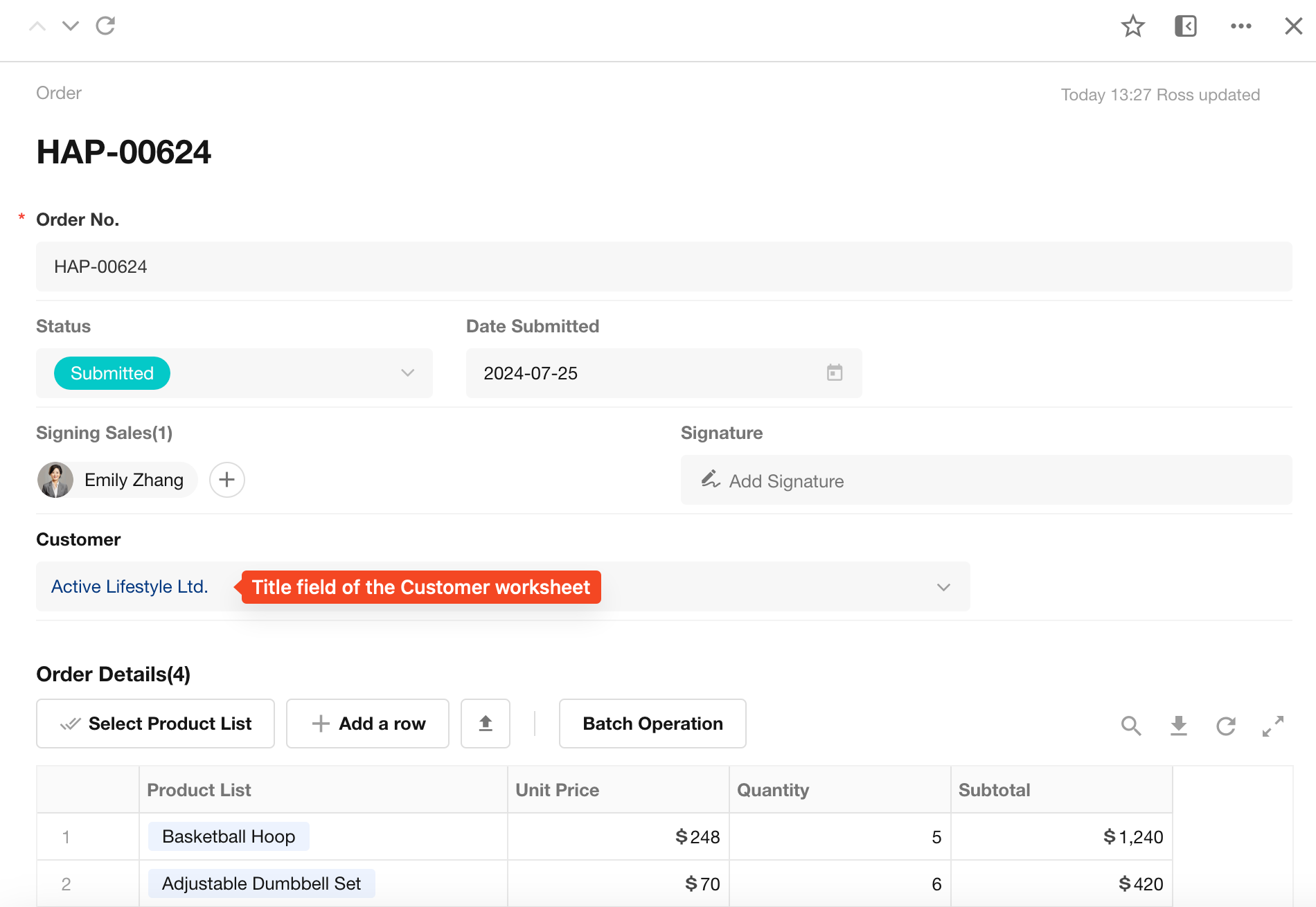Click the Select Product List button

coord(156,724)
